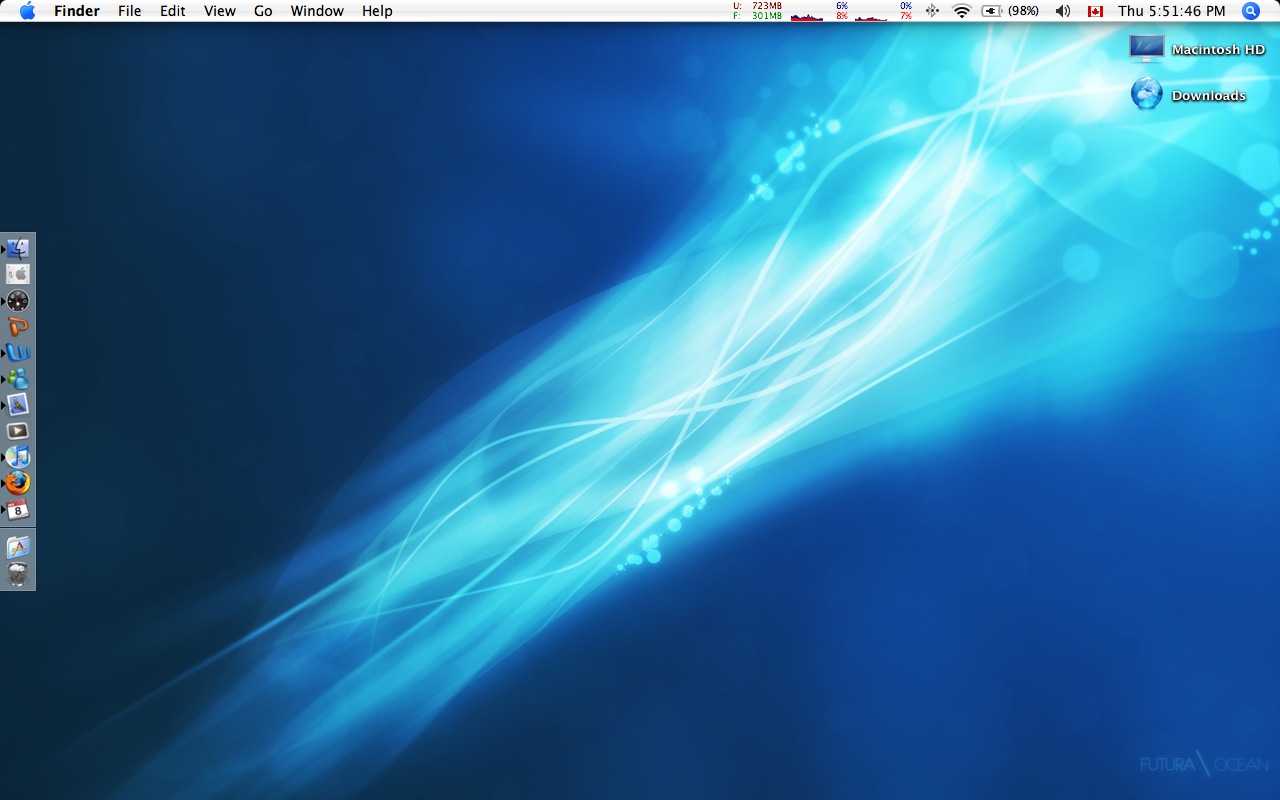Open iCal calendar in the dock
Screen dimensions: 1280x800
pyautogui.click(x=18, y=509)
